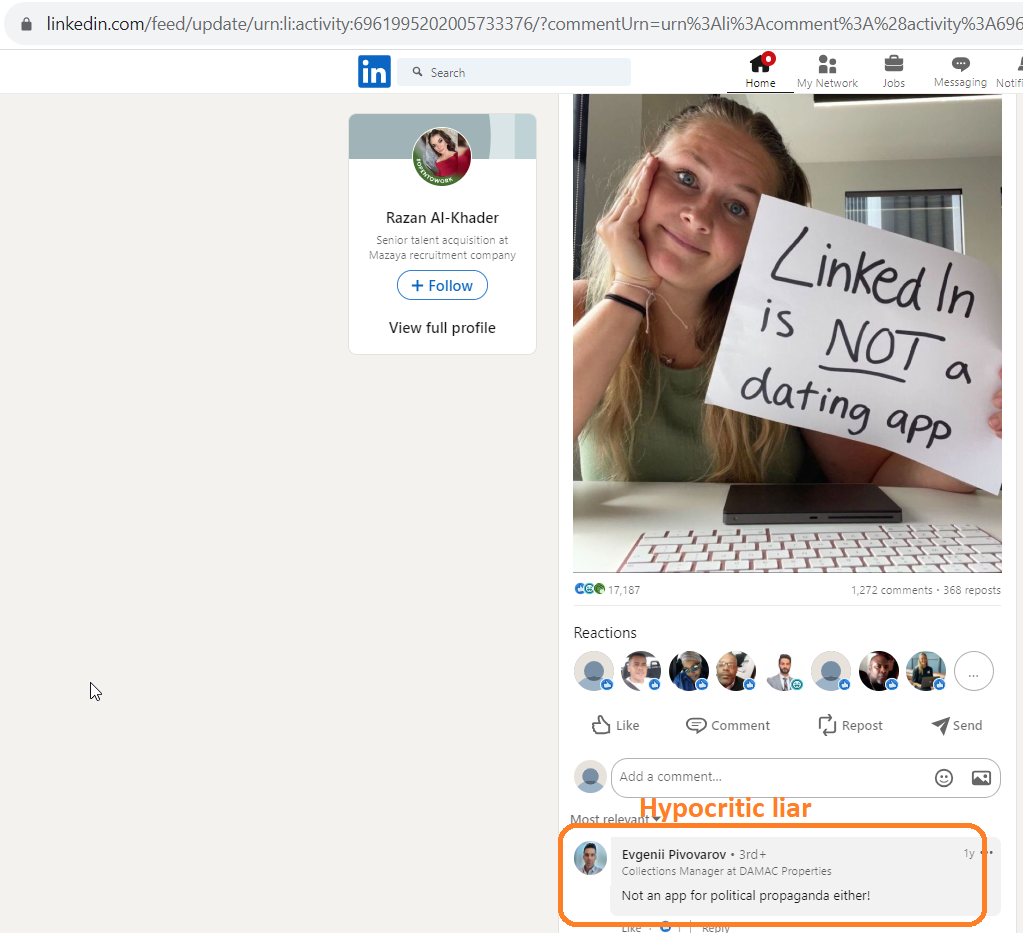Open the 368 reposts link
1023x933 pixels.
(971, 590)
